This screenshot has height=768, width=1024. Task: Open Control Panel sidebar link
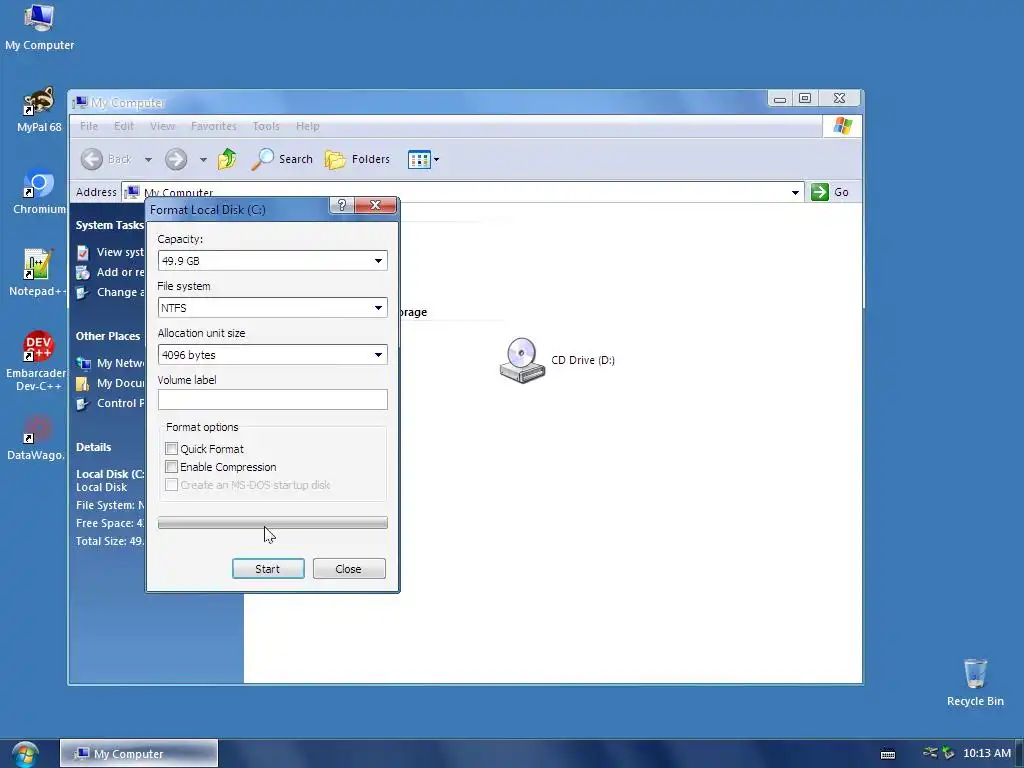[x=110, y=403]
